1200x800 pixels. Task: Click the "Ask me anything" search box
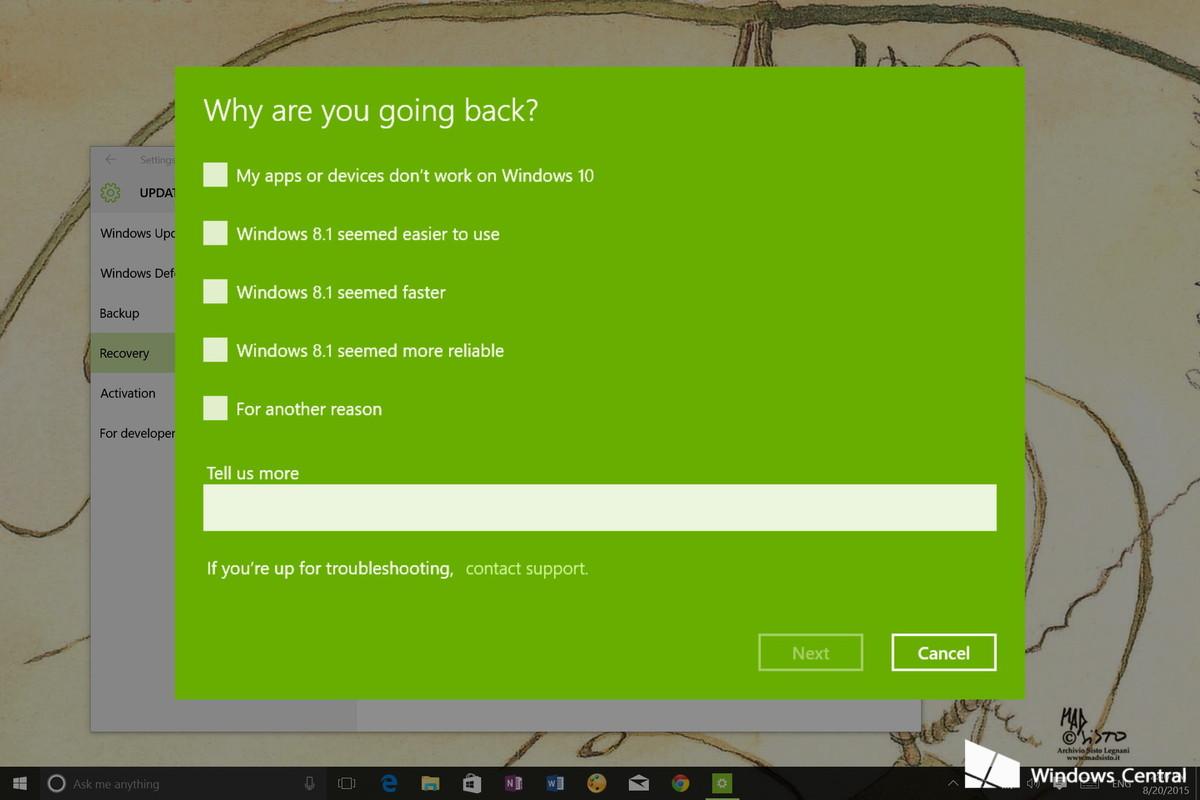pos(184,784)
